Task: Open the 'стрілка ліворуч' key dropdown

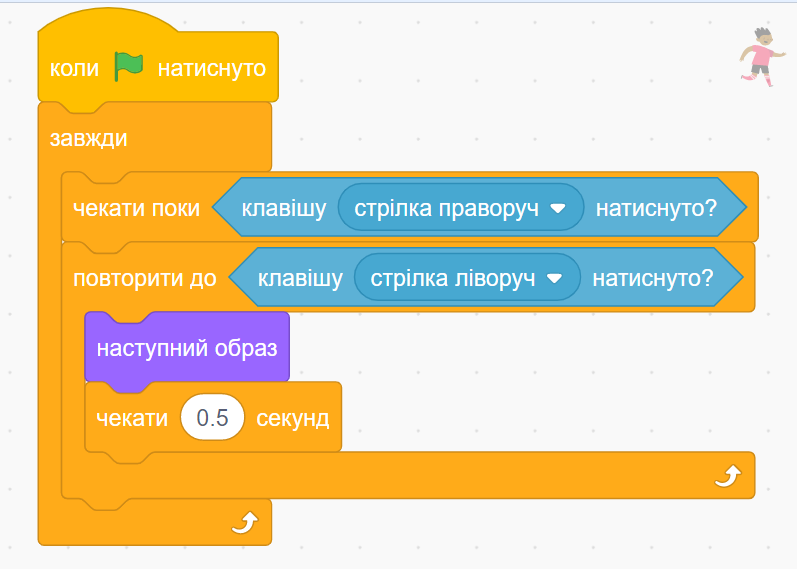Action: click(x=467, y=278)
